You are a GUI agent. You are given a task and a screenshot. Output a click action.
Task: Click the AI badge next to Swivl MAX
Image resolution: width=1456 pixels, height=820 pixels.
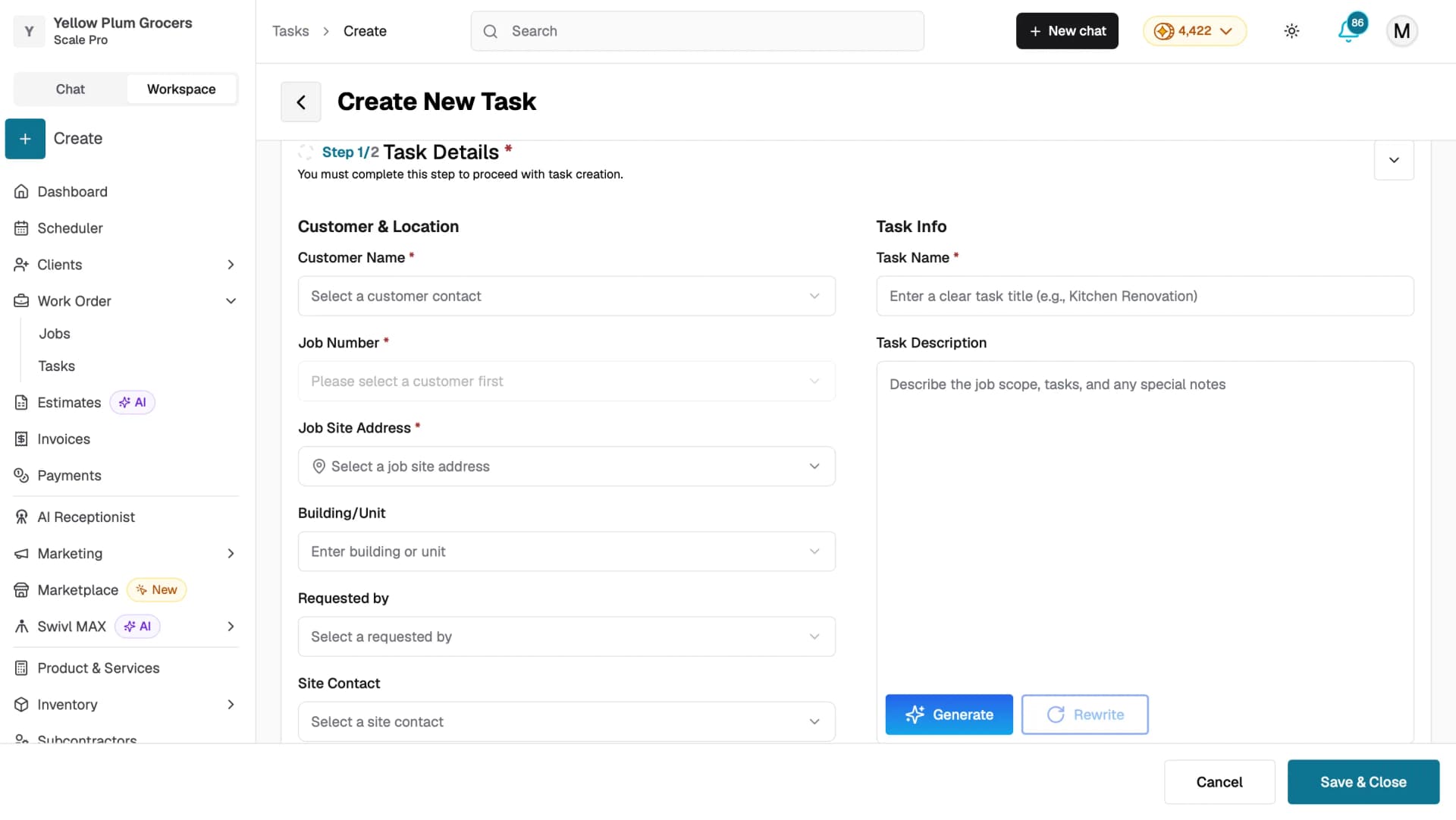click(137, 627)
